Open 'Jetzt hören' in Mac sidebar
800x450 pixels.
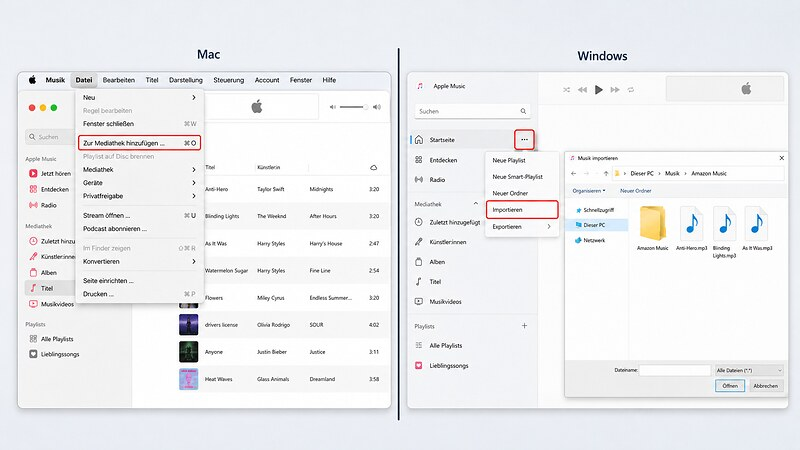pos(50,173)
